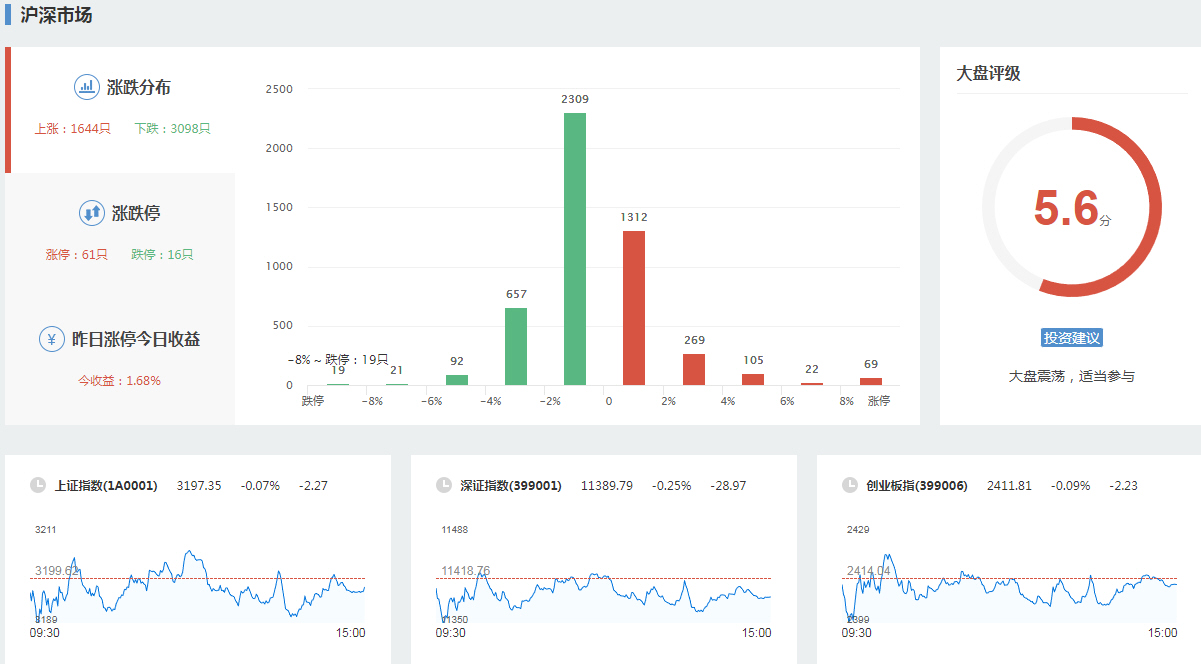
Task: Click the yen icon beside 昨日涨停今日收益
Action: coord(52,339)
